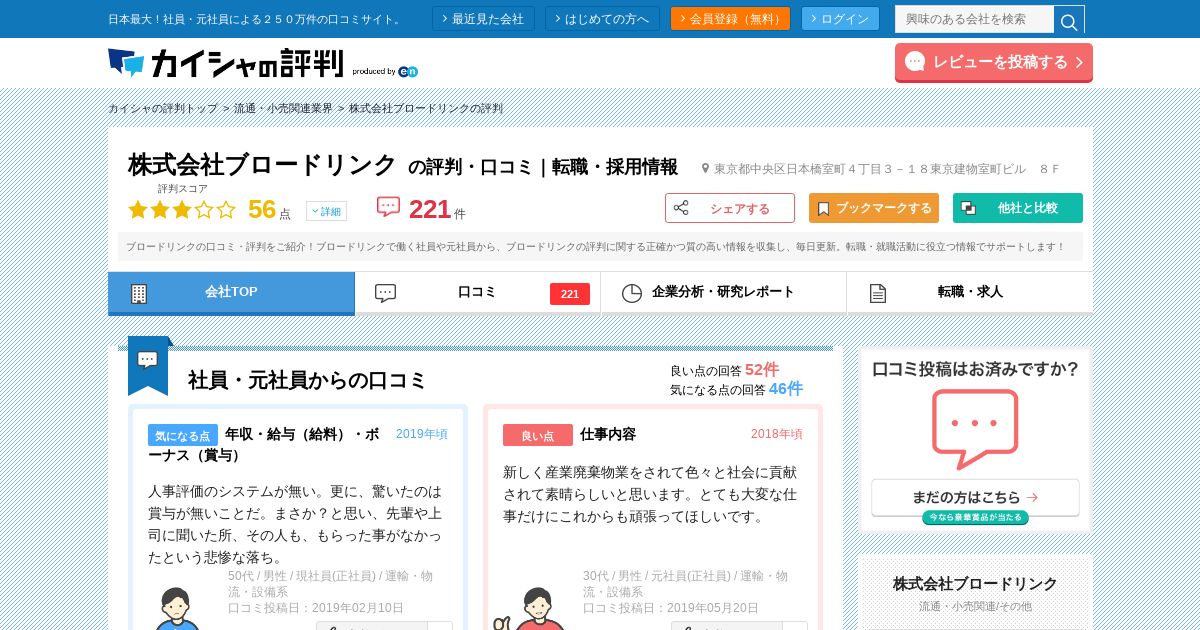
Task: Click 流通・小売関連/その他 category text in sidebar
Action: (975, 606)
